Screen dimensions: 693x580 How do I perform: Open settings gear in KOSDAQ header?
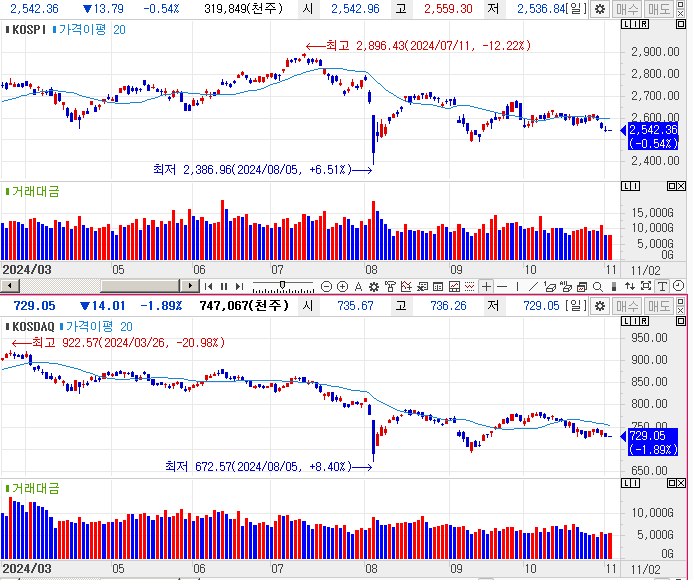tap(600, 306)
